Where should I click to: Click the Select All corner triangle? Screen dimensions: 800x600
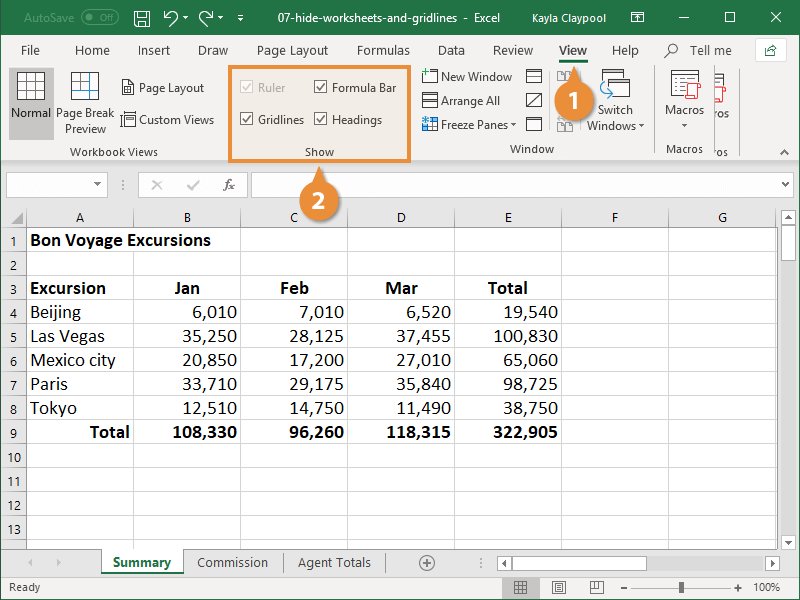17,218
